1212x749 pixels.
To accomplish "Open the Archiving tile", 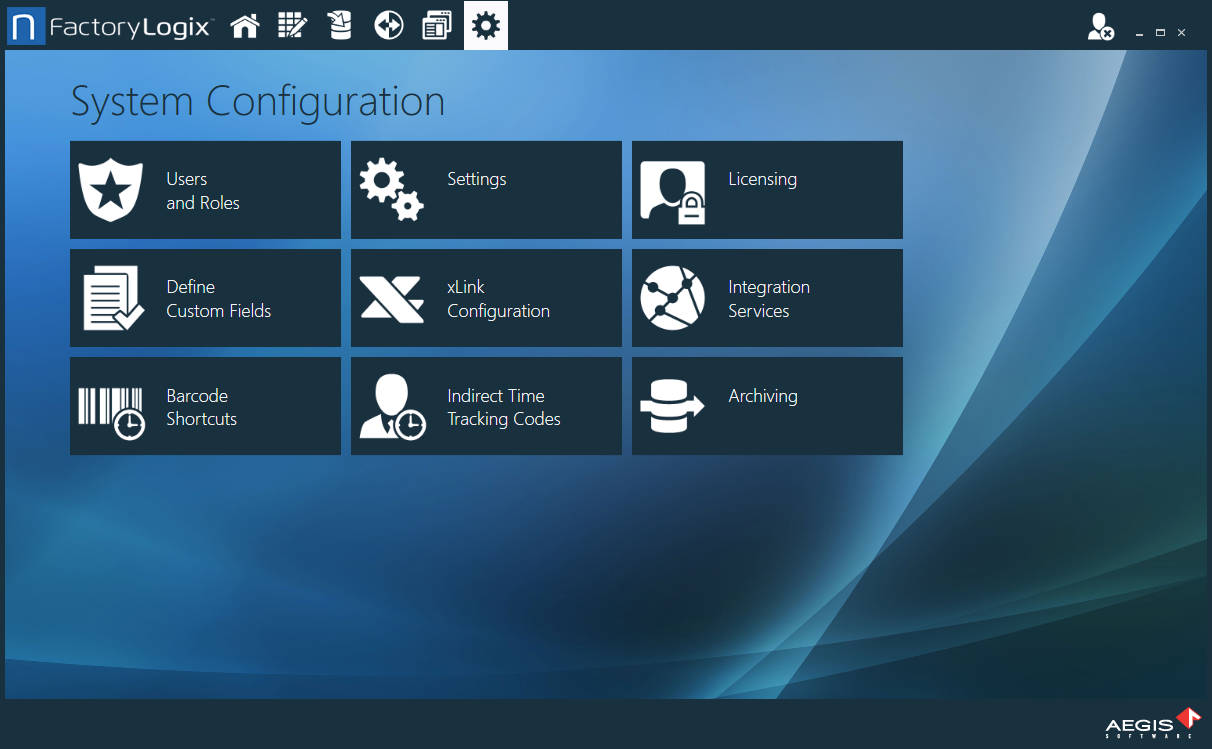I will 767,406.
